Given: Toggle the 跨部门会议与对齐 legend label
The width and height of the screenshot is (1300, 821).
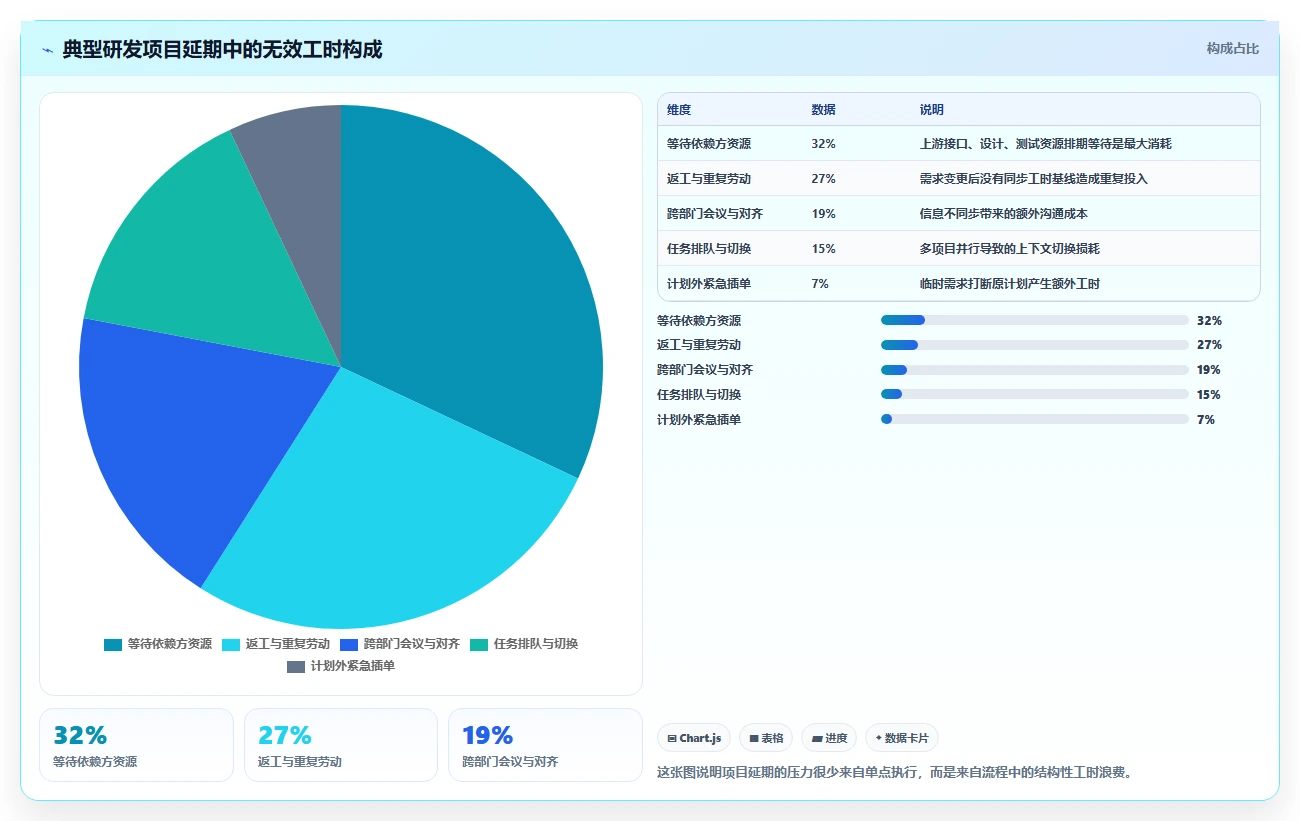Looking at the screenshot, I should point(412,644).
